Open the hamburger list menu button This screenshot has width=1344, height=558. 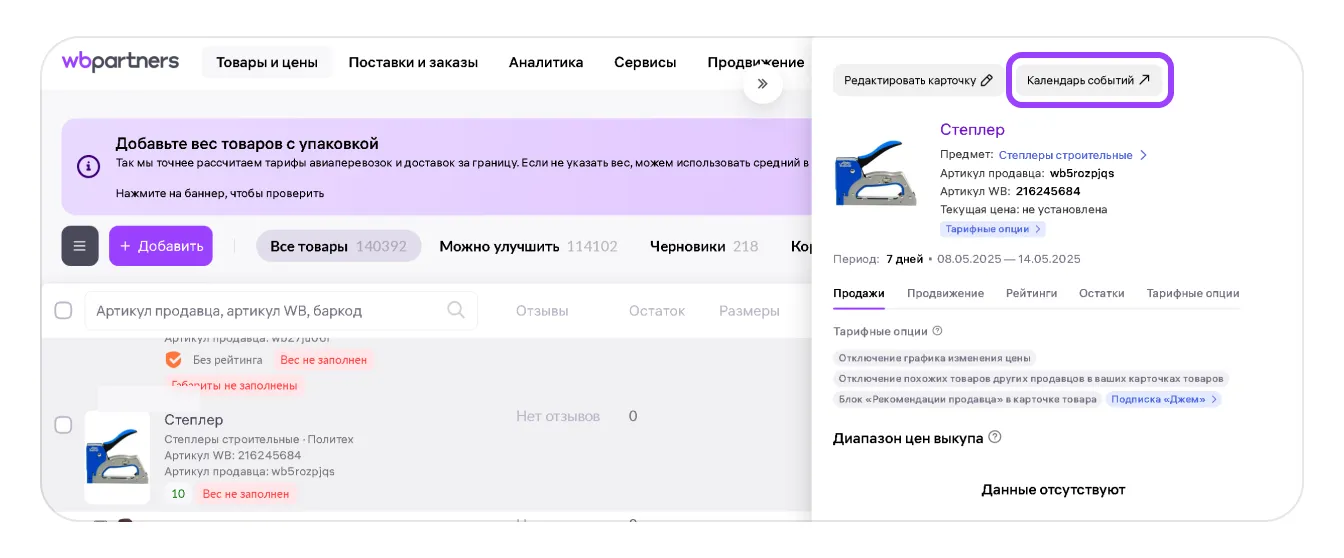[80, 246]
